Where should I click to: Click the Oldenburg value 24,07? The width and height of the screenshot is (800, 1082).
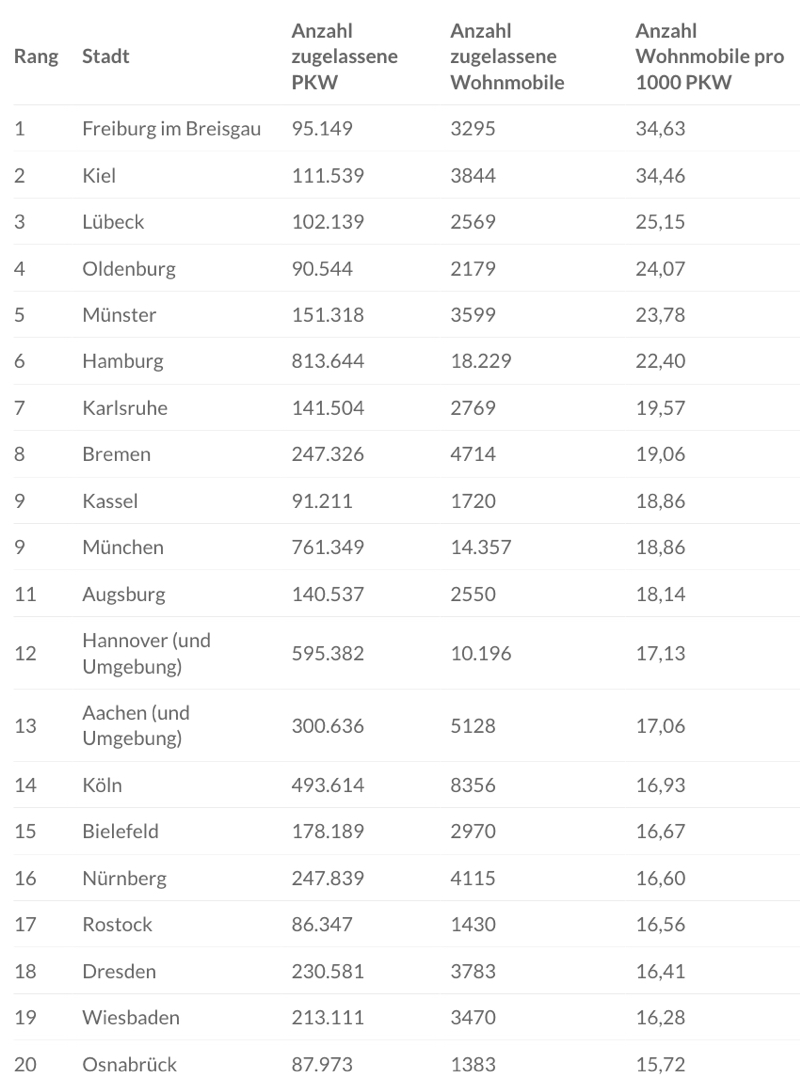click(660, 268)
